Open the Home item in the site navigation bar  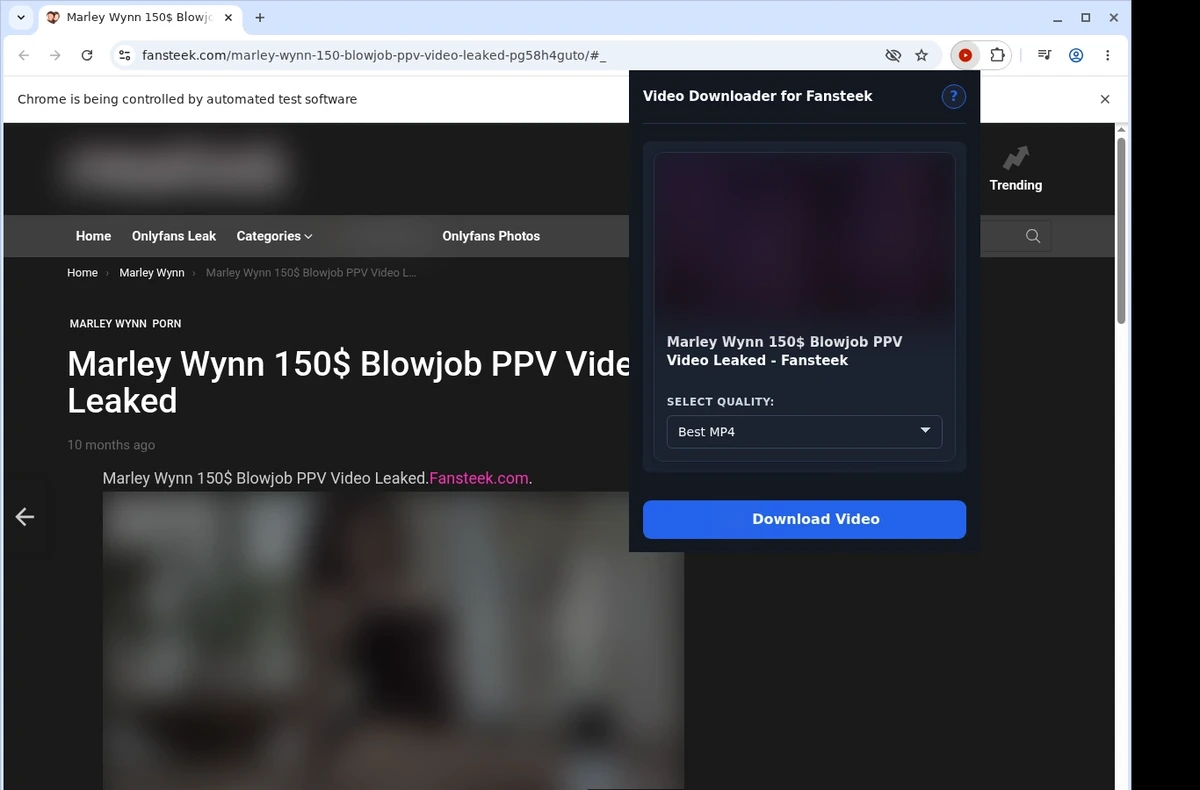pos(93,236)
